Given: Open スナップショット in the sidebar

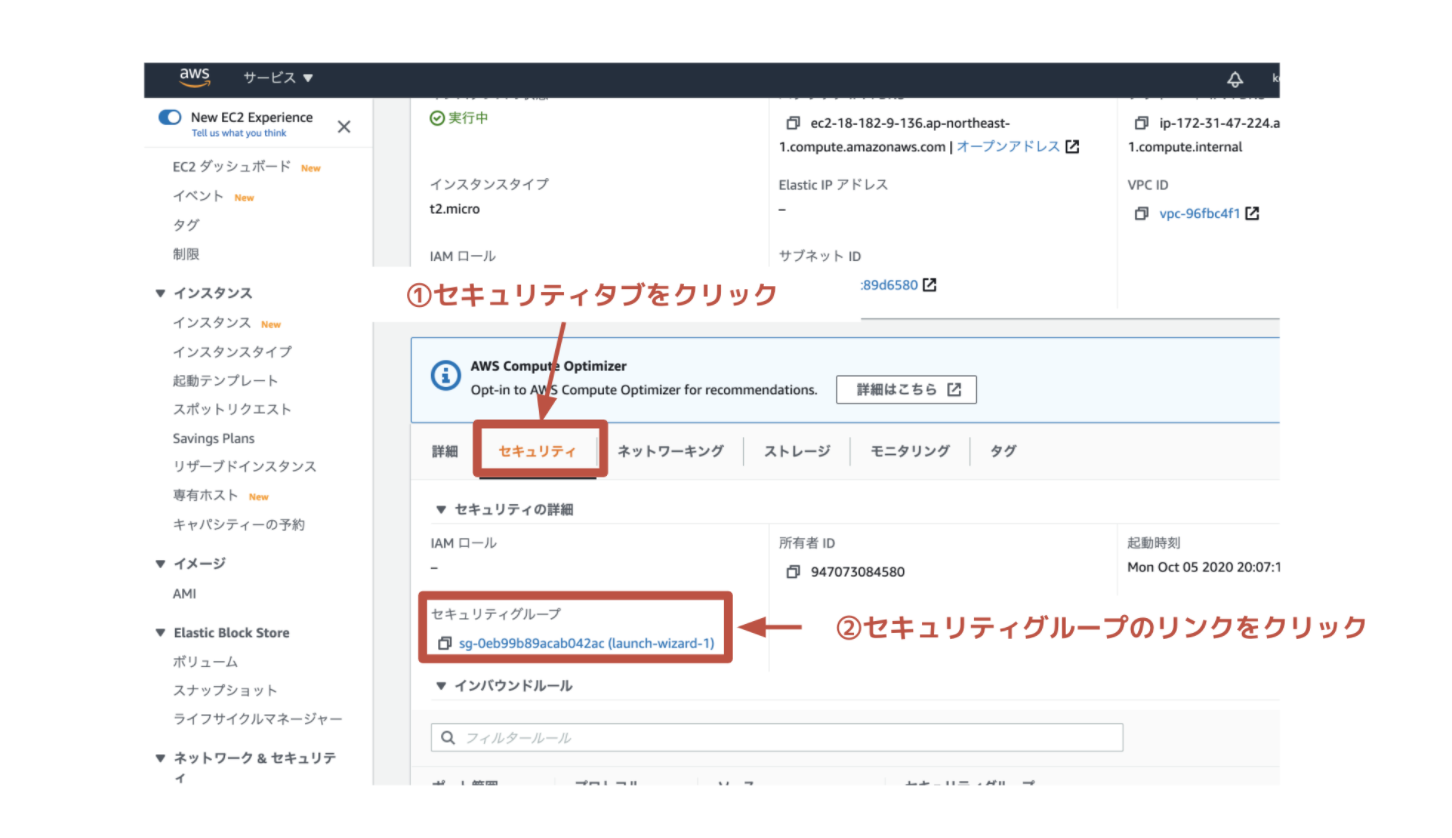Looking at the screenshot, I should coord(225,690).
